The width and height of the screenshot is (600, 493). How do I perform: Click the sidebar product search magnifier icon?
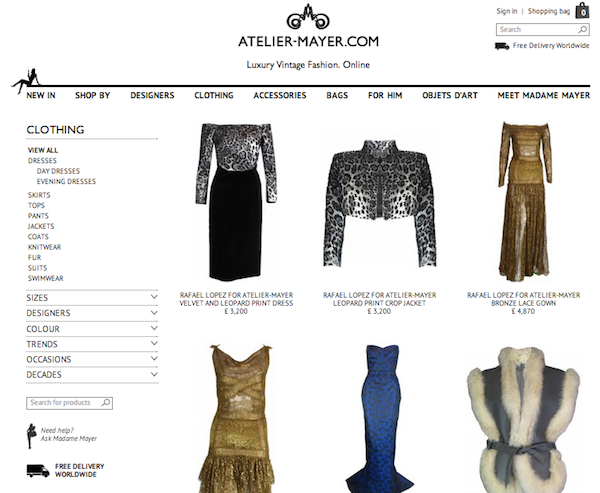click(106, 403)
